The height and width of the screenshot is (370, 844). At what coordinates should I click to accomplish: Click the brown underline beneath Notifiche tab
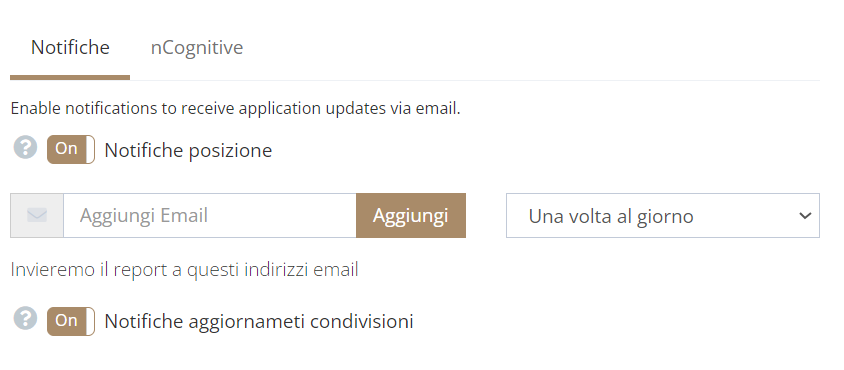coord(70,78)
